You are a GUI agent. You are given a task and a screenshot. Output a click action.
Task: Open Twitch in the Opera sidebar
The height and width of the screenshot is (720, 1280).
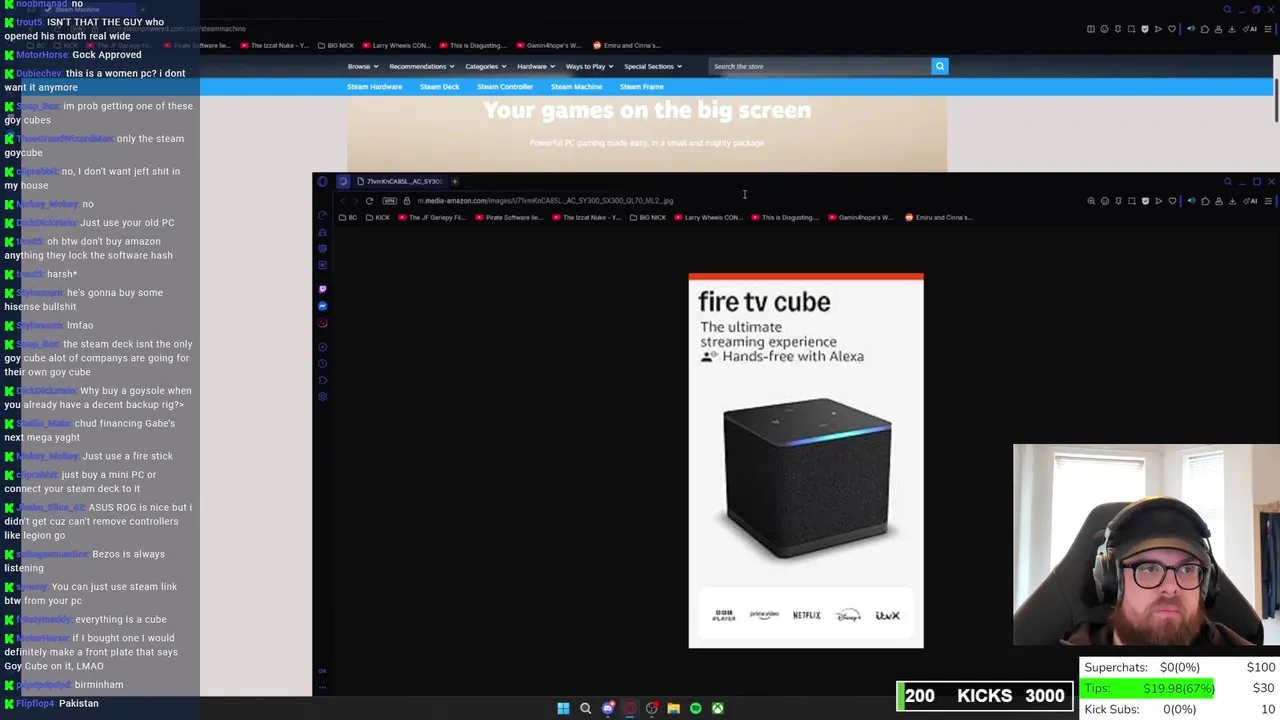coord(322,289)
